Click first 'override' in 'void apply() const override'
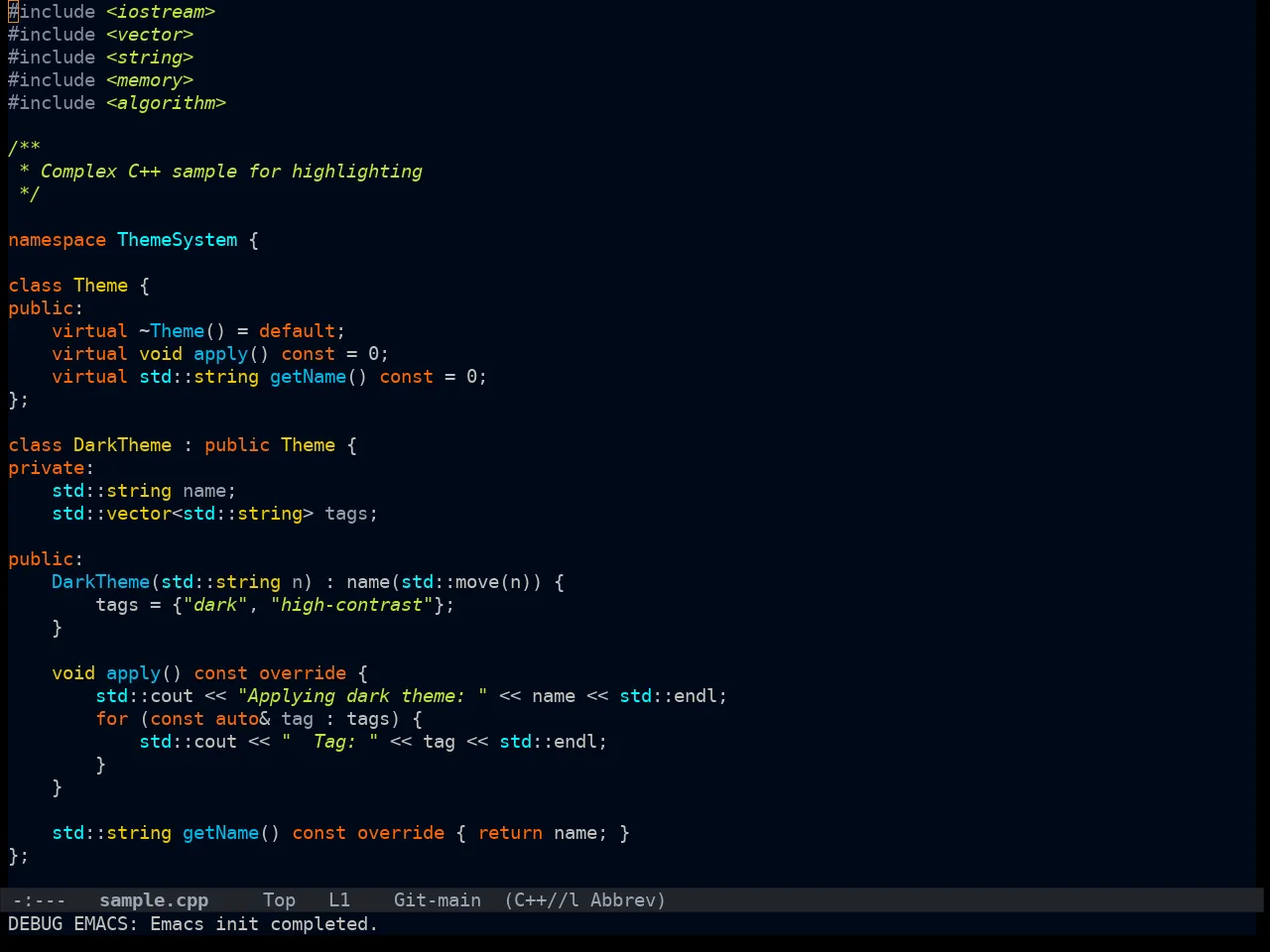This screenshot has width=1270, height=952. point(303,673)
